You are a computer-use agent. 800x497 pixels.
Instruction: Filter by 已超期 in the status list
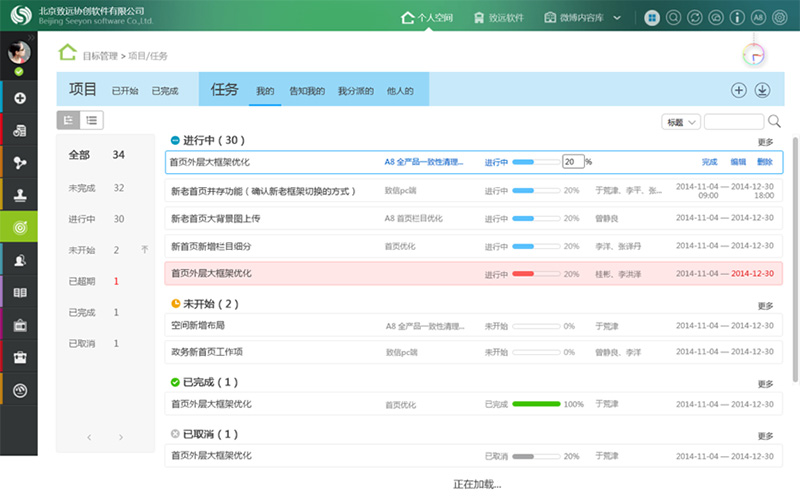(x=80, y=281)
